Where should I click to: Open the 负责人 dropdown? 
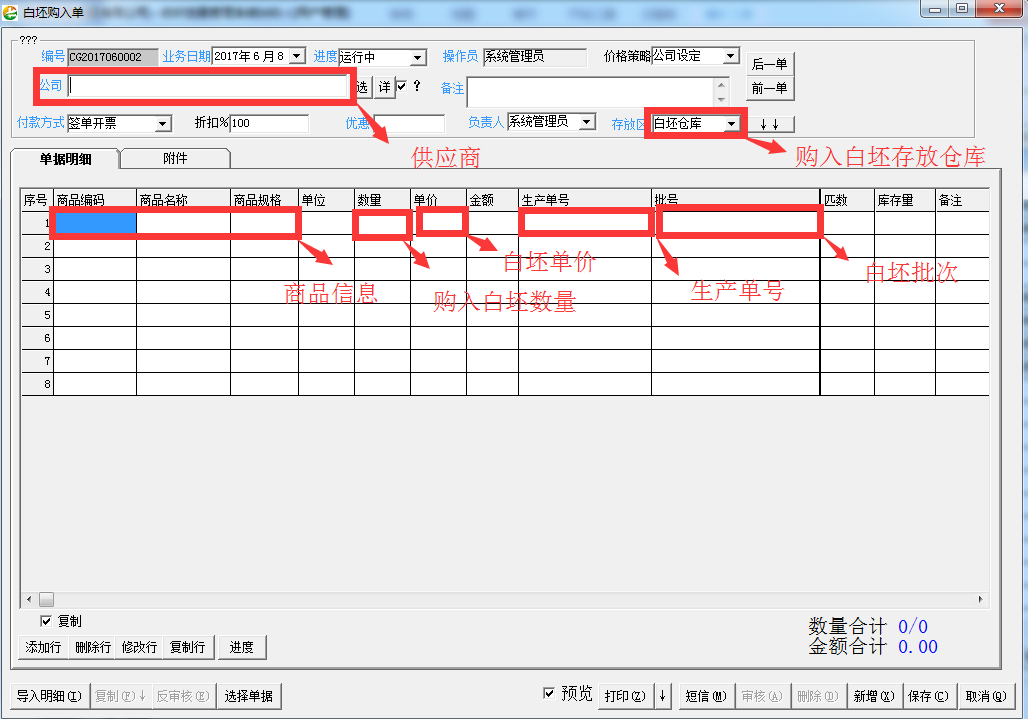587,122
